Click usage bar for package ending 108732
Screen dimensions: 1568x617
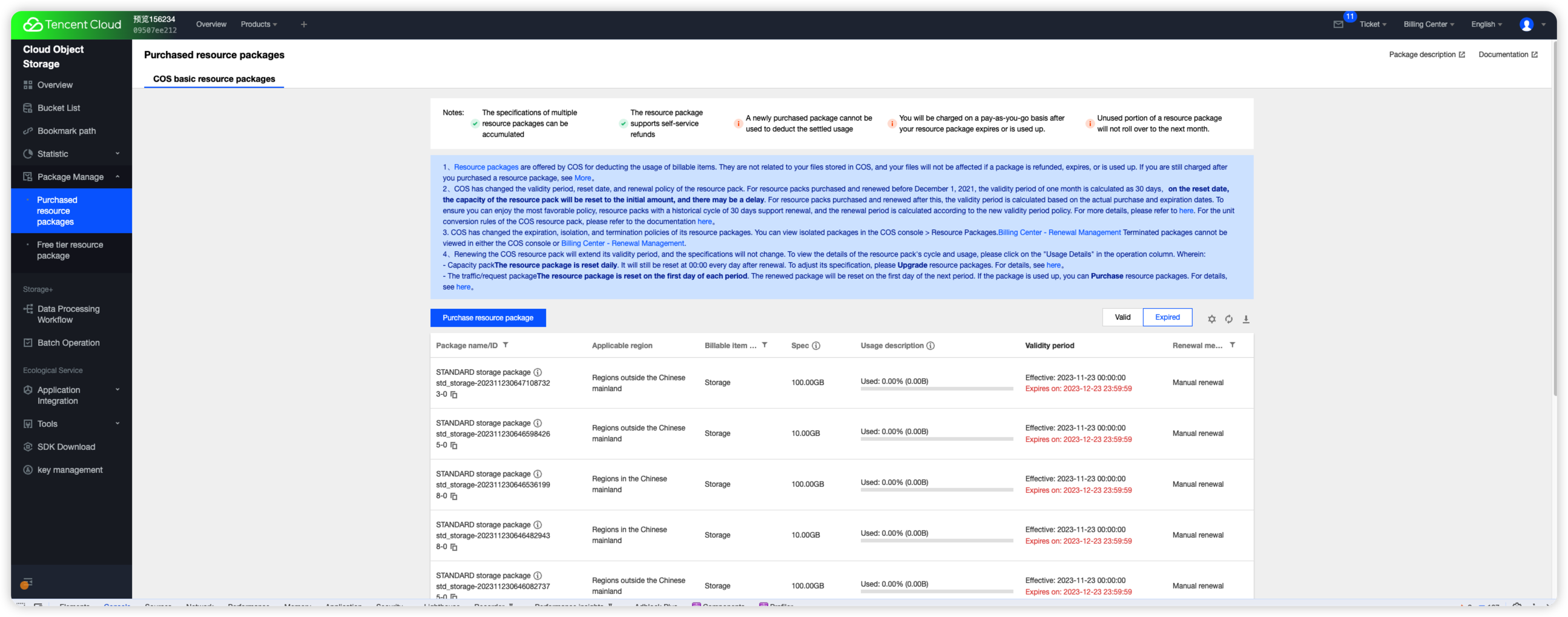tap(936, 389)
